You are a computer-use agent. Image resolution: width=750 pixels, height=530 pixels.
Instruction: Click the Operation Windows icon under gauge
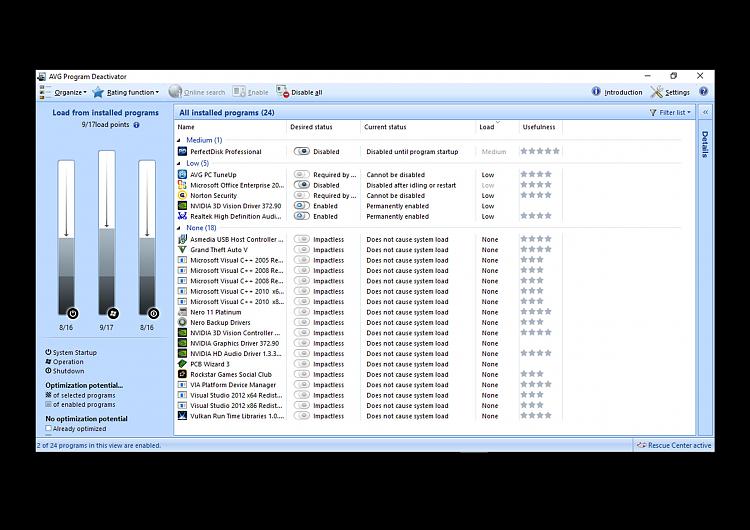(x=113, y=314)
